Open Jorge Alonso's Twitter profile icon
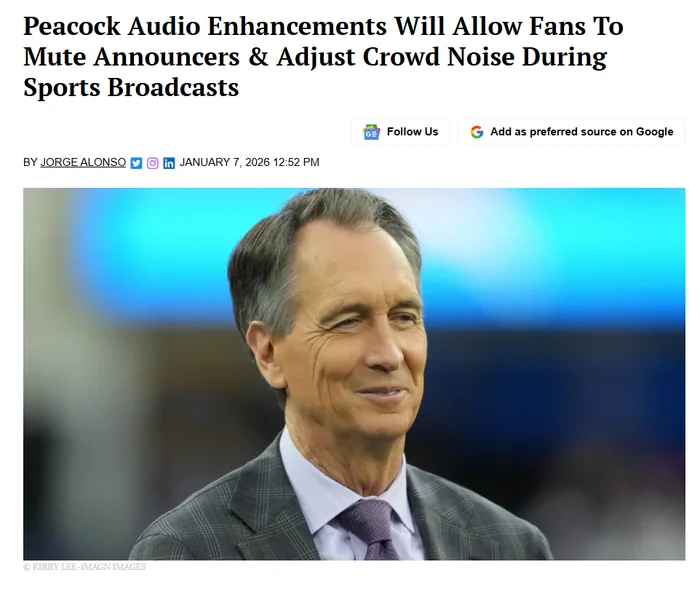The height and width of the screenshot is (602, 700). tap(136, 163)
